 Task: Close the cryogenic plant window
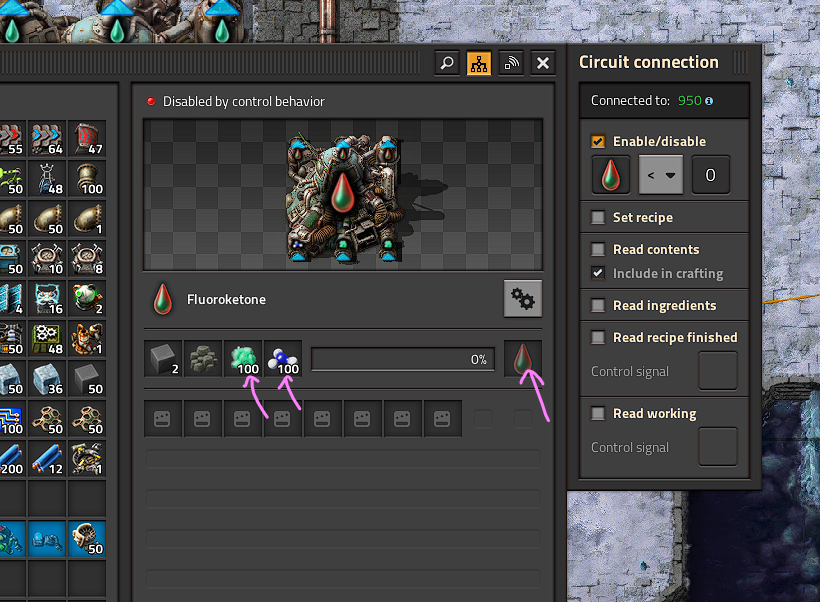pos(543,64)
